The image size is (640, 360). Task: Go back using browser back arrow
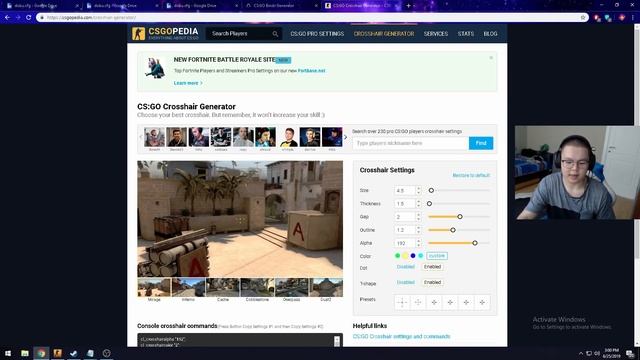(x=7, y=18)
